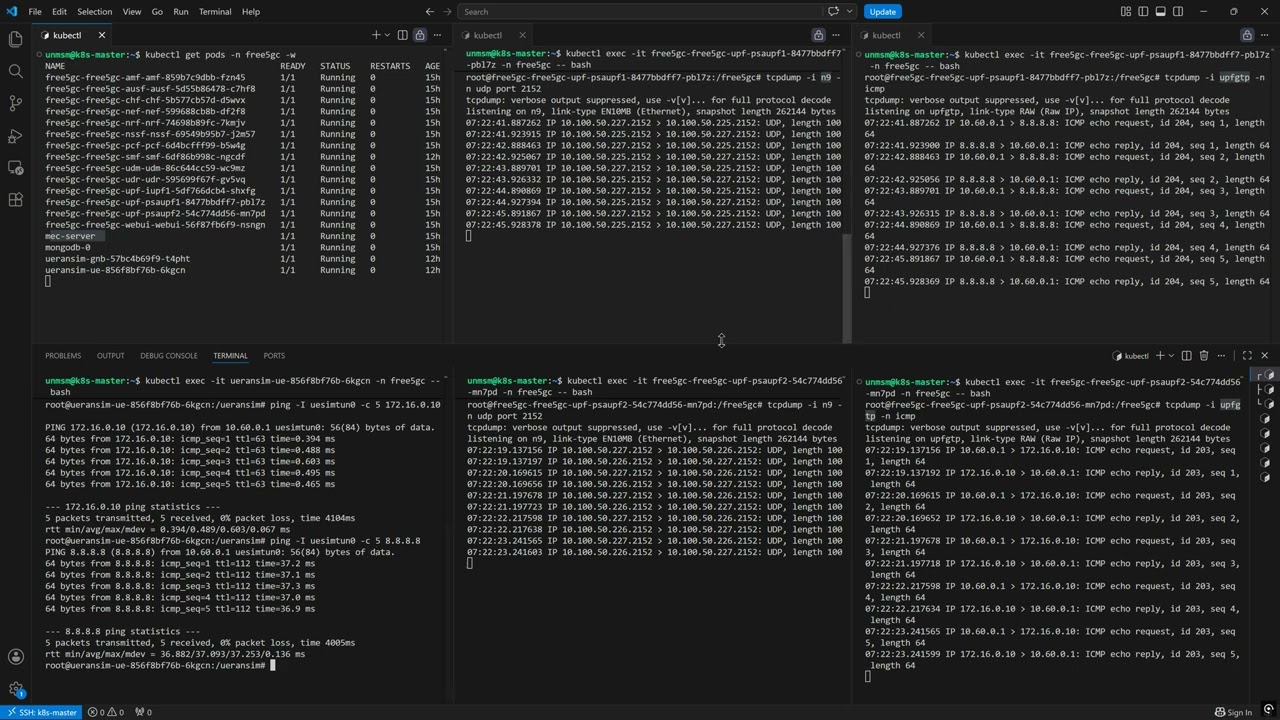This screenshot has width=1280, height=720.
Task: Focus the Search command center field
Action: pyautogui.click(x=638, y=12)
